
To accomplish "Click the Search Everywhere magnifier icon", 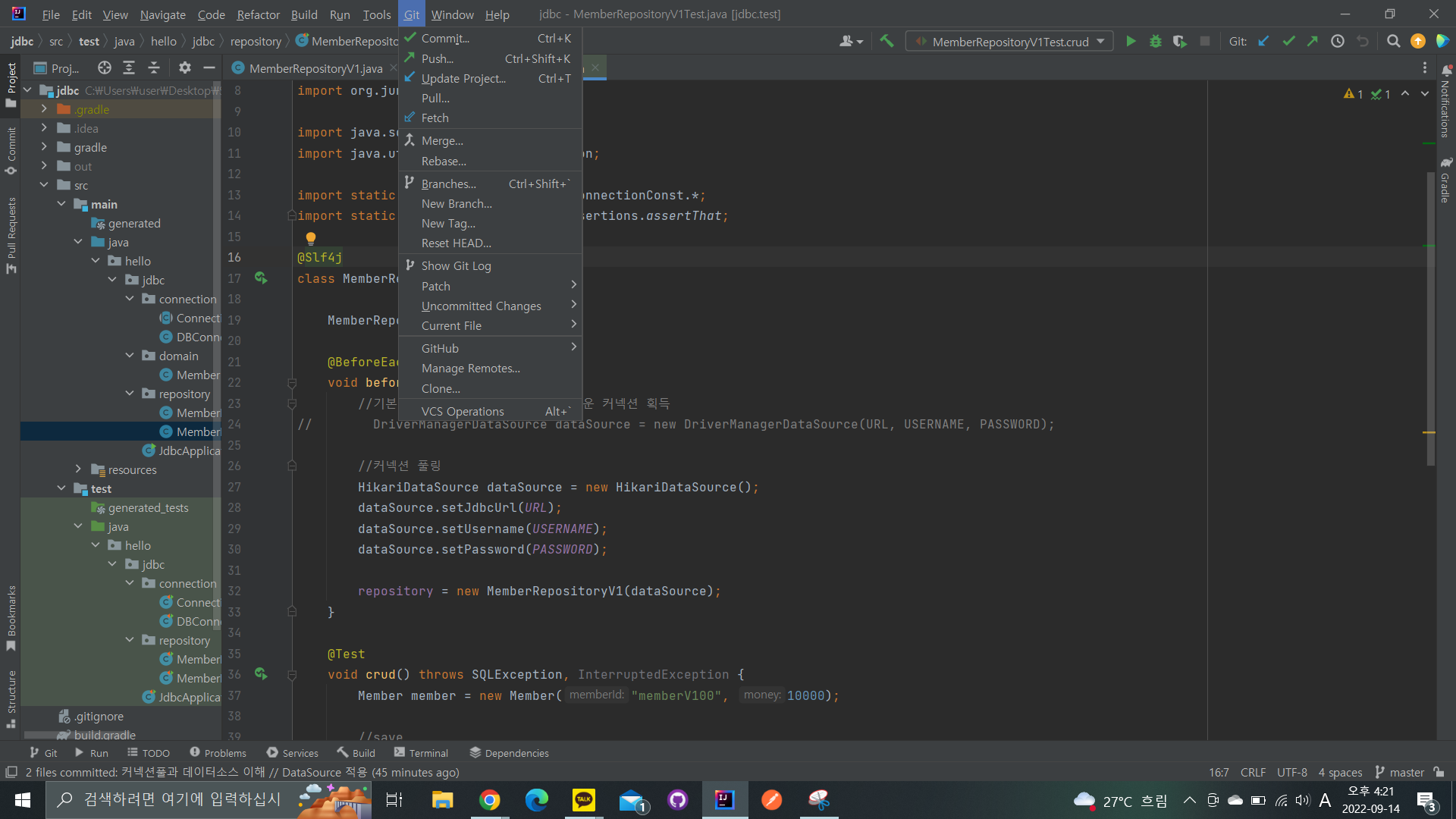I will point(1393,42).
